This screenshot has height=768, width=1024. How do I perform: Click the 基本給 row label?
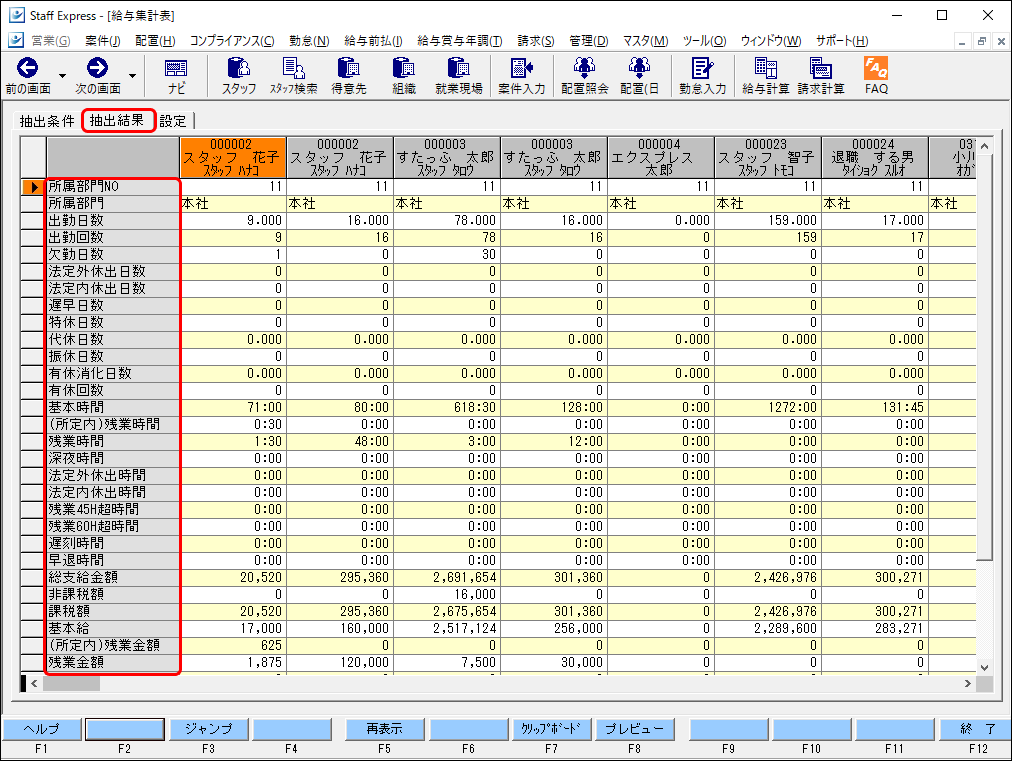point(113,628)
